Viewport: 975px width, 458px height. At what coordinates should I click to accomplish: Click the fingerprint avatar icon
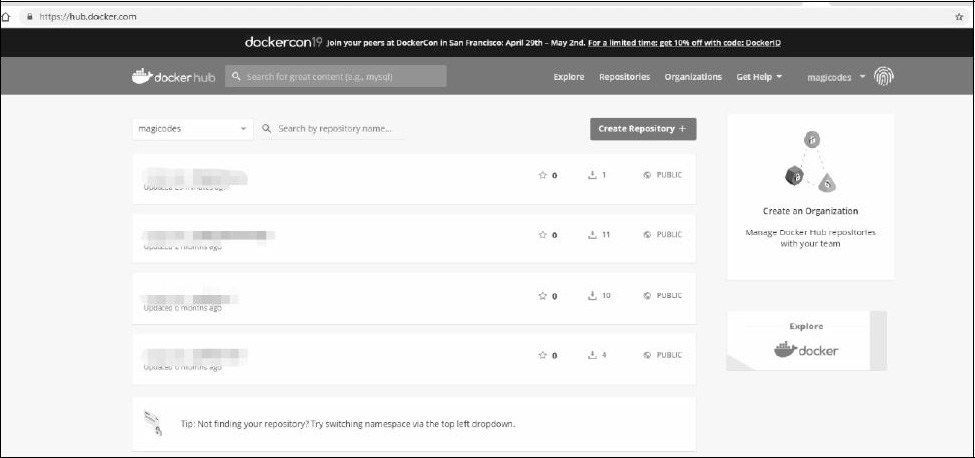tap(884, 77)
